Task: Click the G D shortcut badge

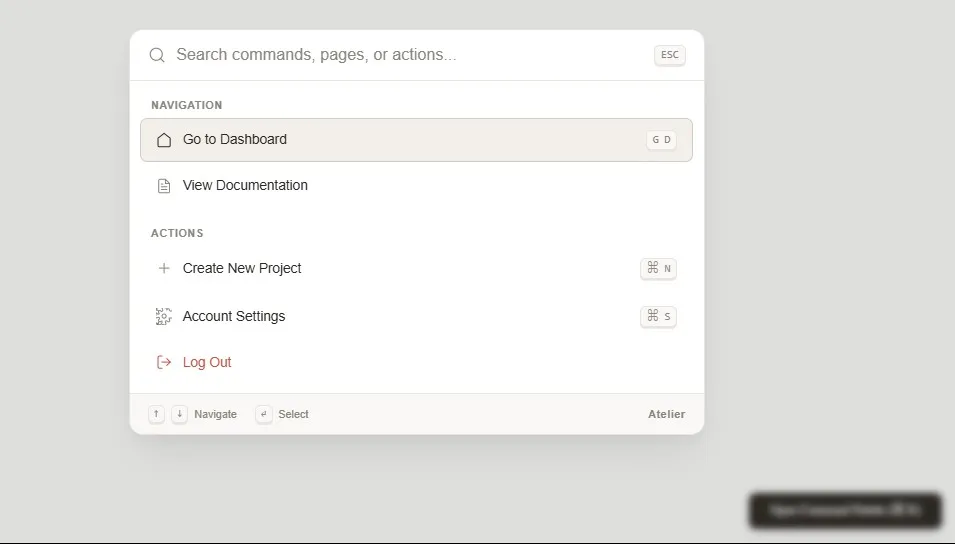Action: click(661, 140)
